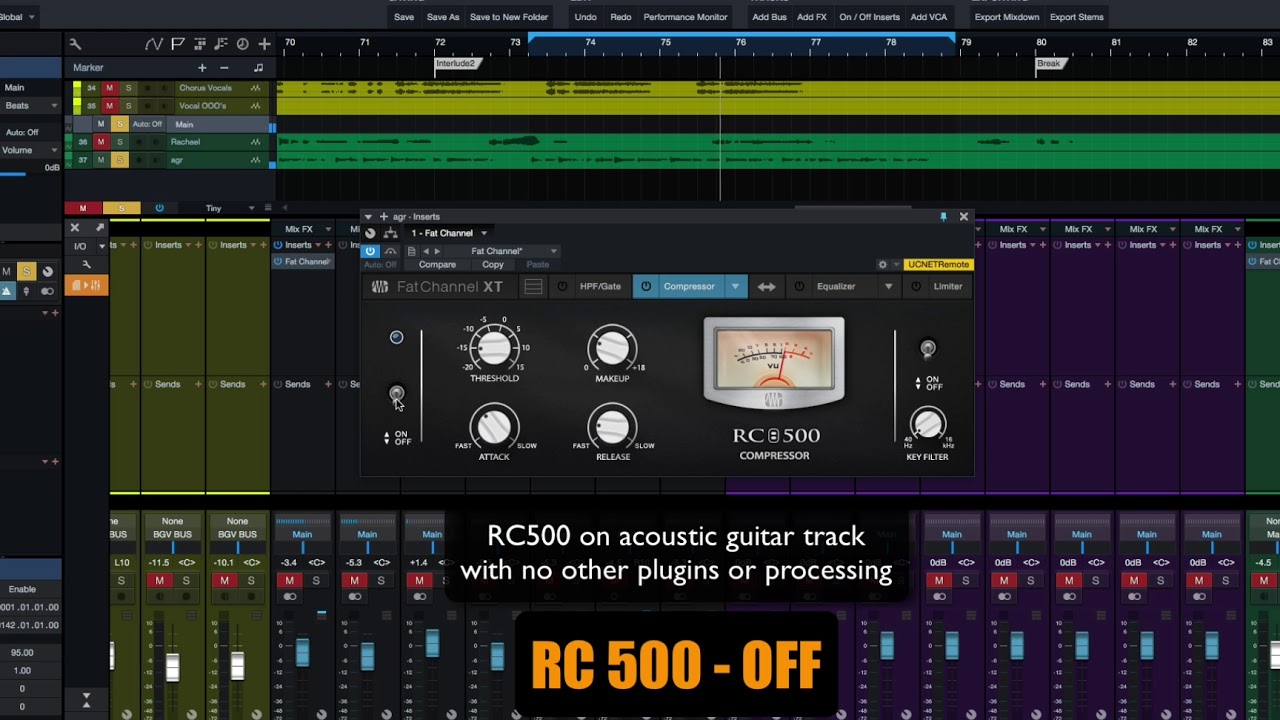Add tracks with the toolbar plus icon
1280x720 pixels.
264,44
